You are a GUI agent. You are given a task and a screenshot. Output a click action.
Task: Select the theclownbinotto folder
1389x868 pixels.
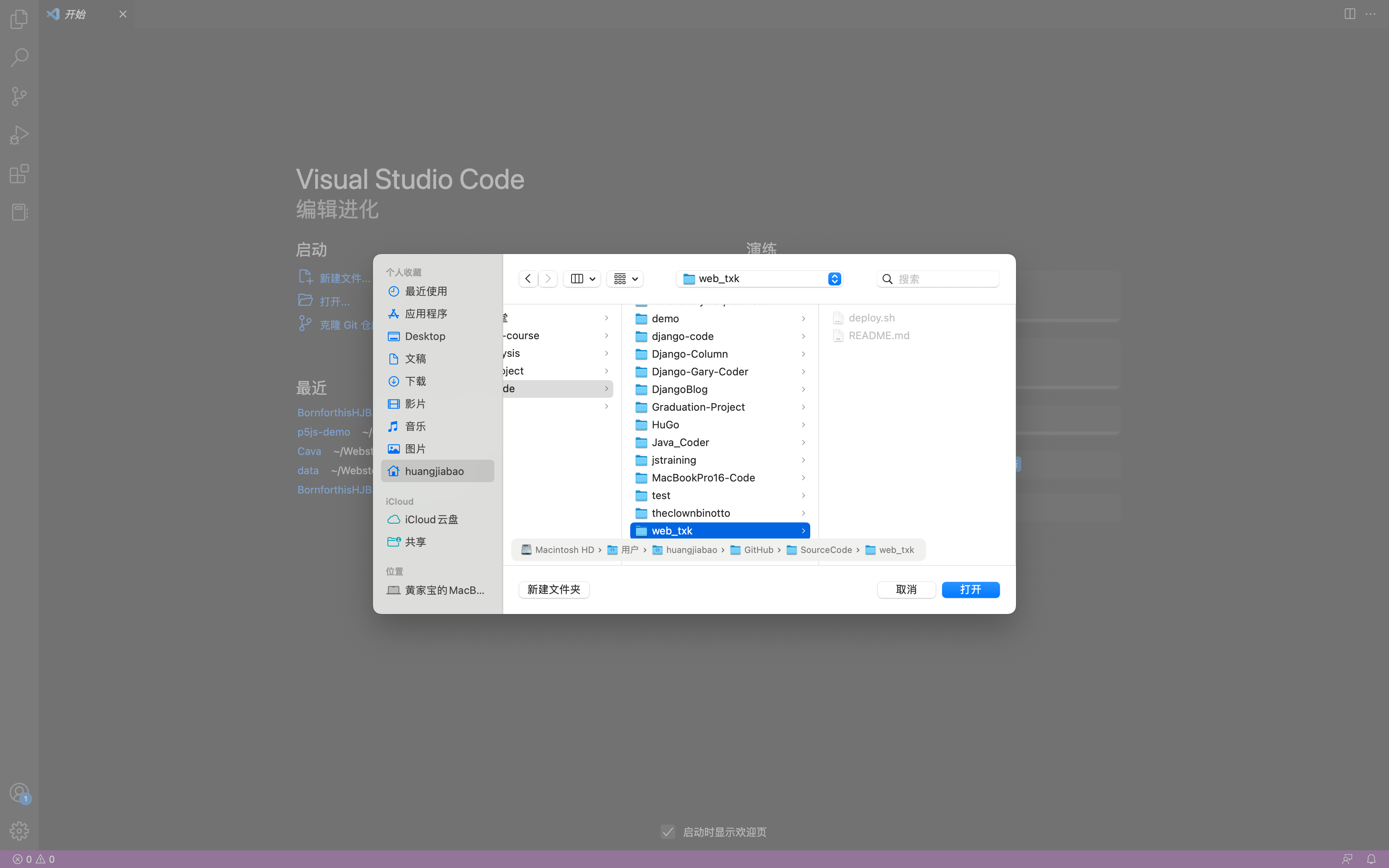(x=720, y=513)
